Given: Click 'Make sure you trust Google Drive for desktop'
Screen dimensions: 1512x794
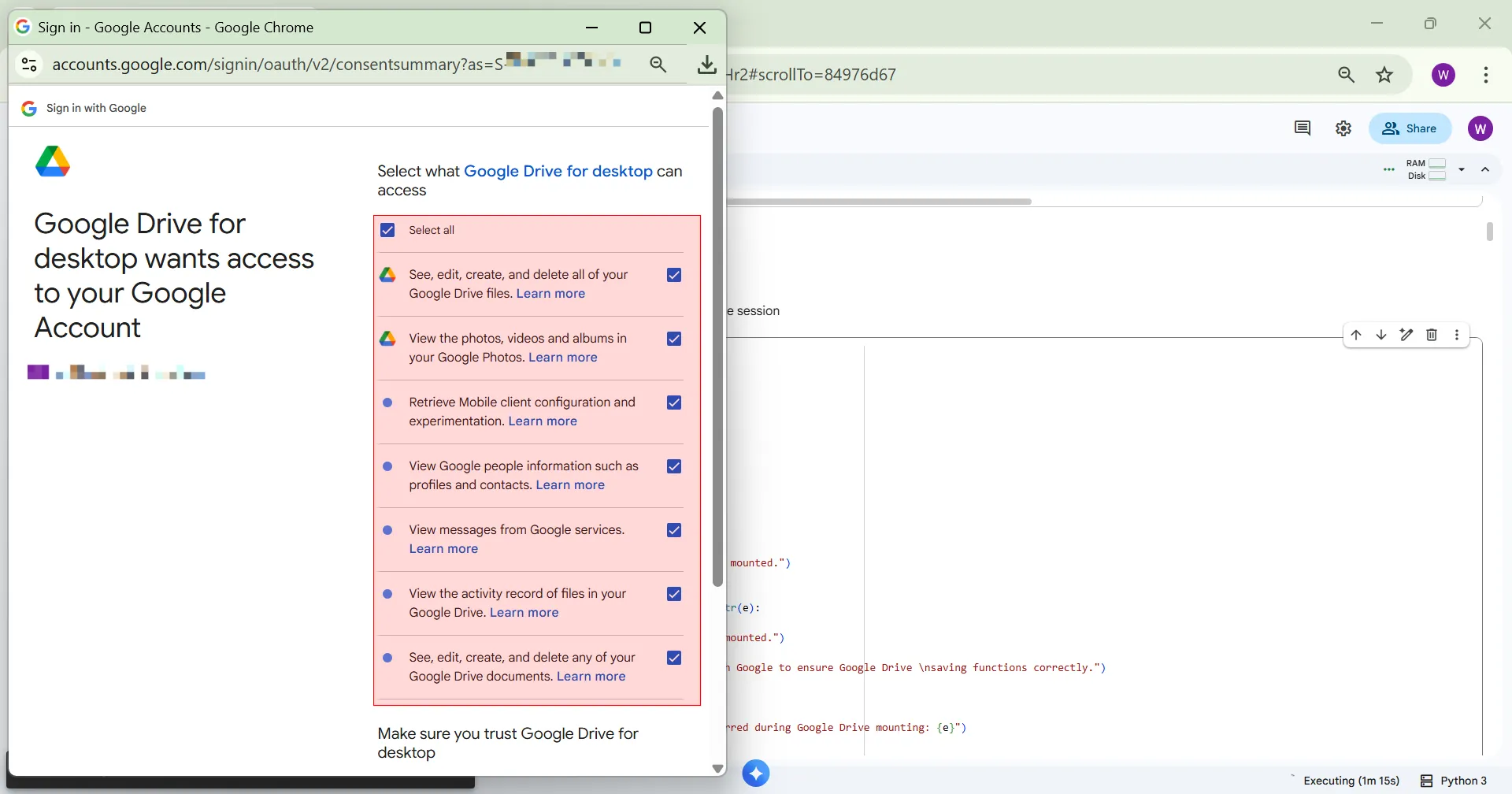Looking at the screenshot, I should [x=508, y=743].
